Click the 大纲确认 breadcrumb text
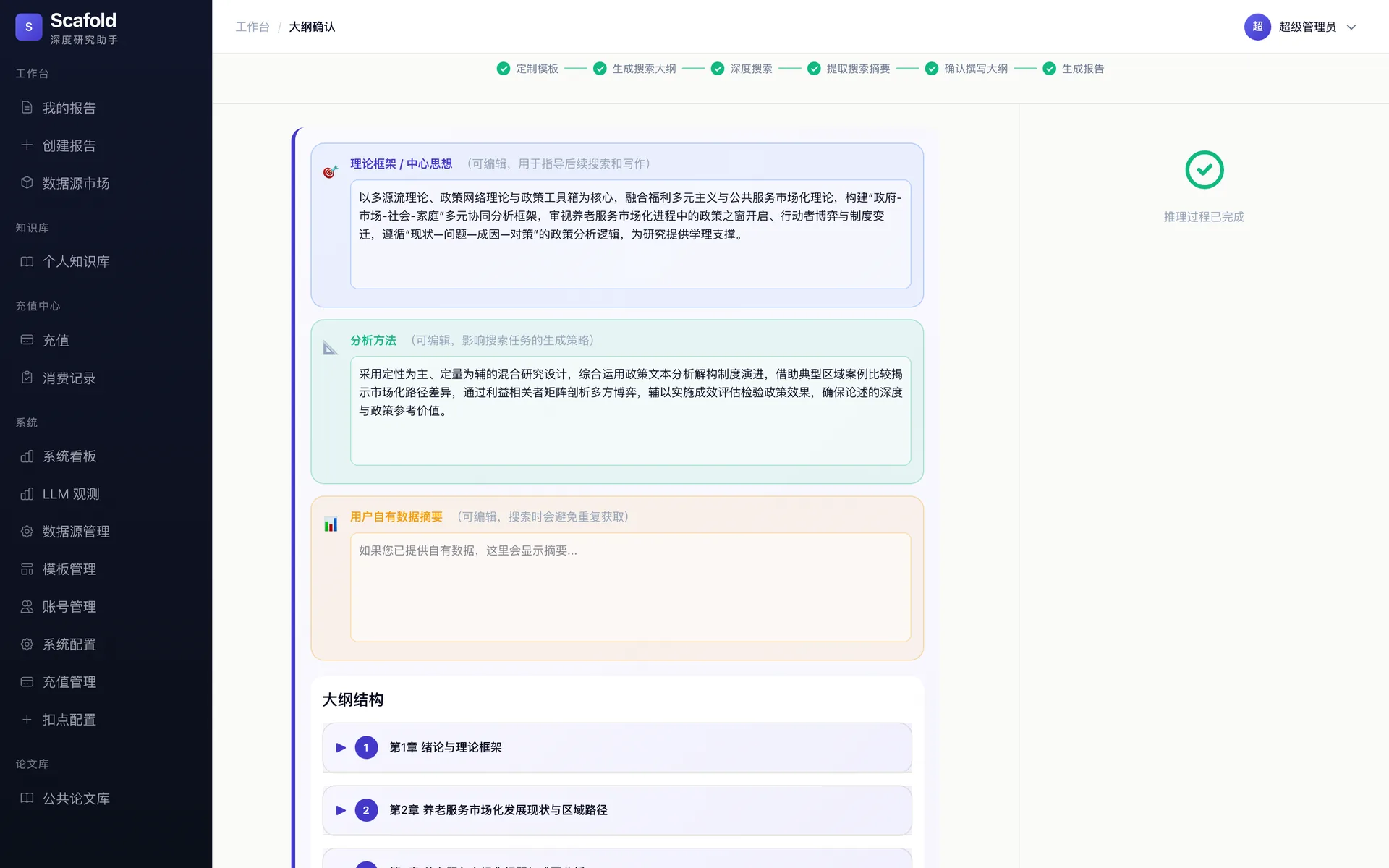The width and height of the screenshot is (1389, 868). 312,27
